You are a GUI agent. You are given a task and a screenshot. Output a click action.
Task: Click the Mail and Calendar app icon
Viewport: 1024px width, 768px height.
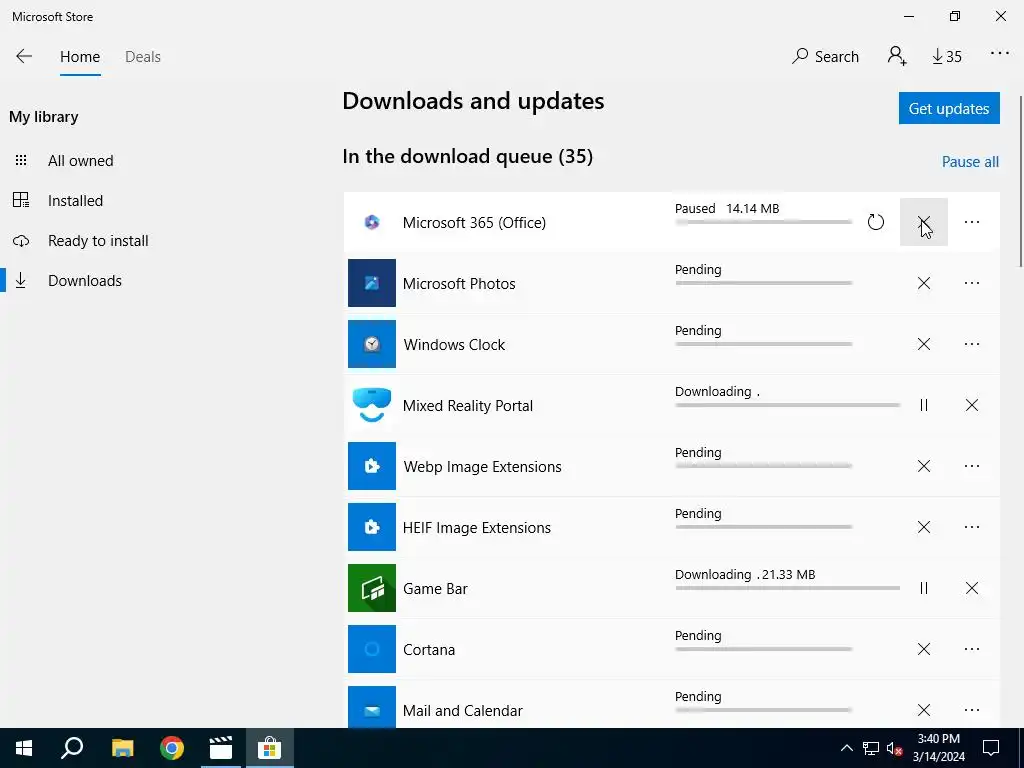pos(372,707)
